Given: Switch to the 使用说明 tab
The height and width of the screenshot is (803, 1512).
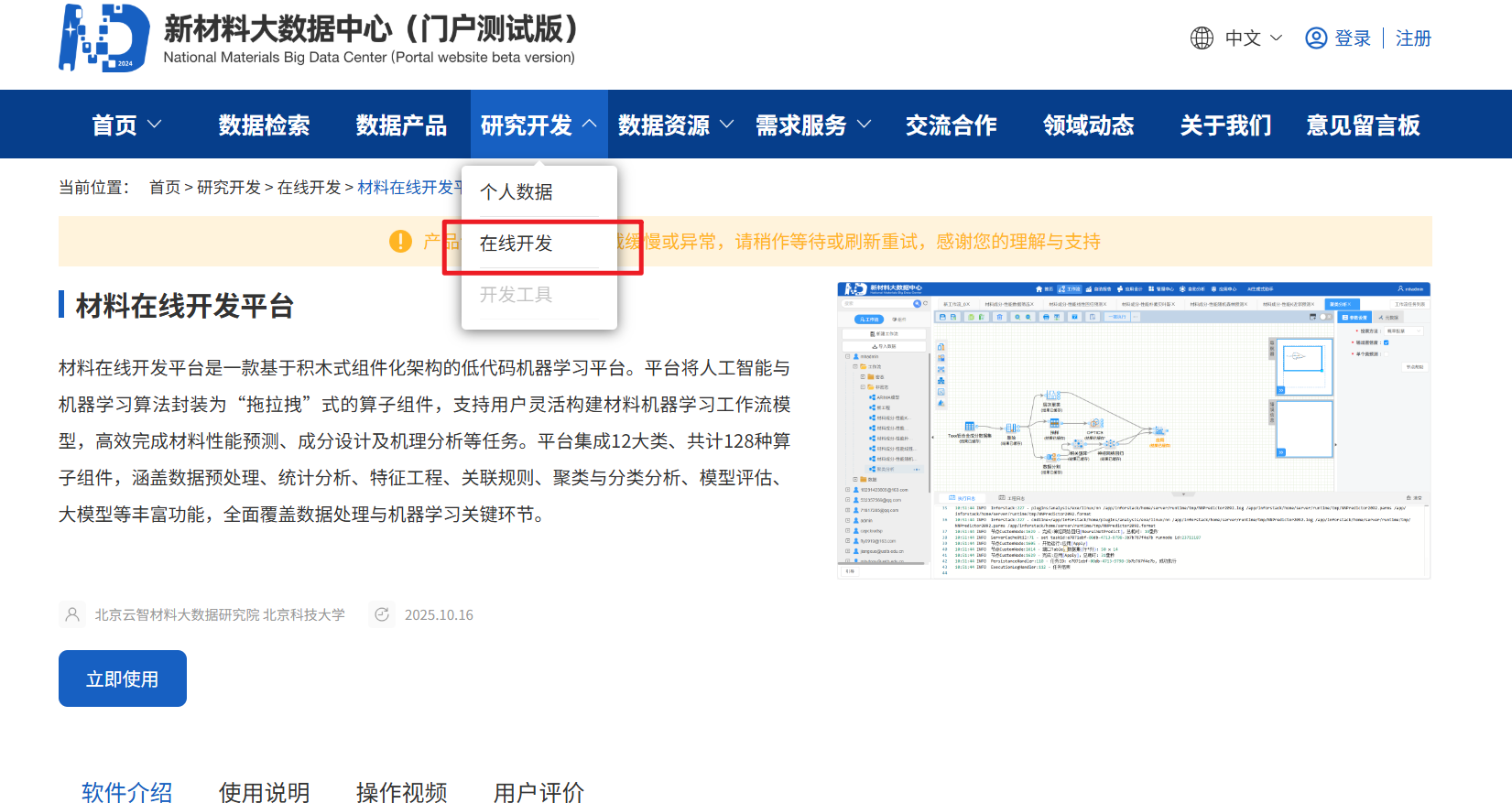Looking at the screenshot, I should pos(264,792).
